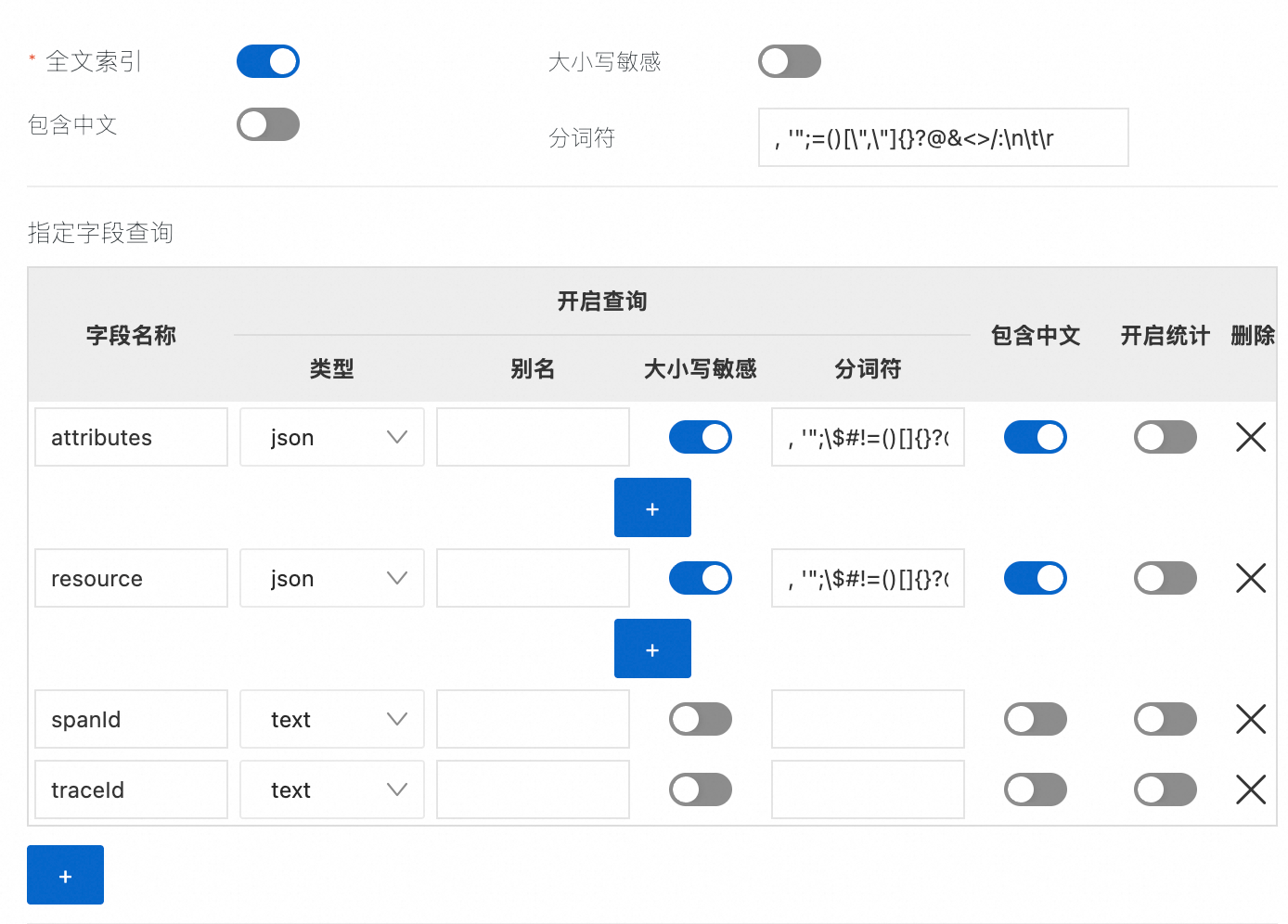The width and height of the screenshot is (1288, 924).
Task: Add sub-field under resource row
Action: click(652, 648)
